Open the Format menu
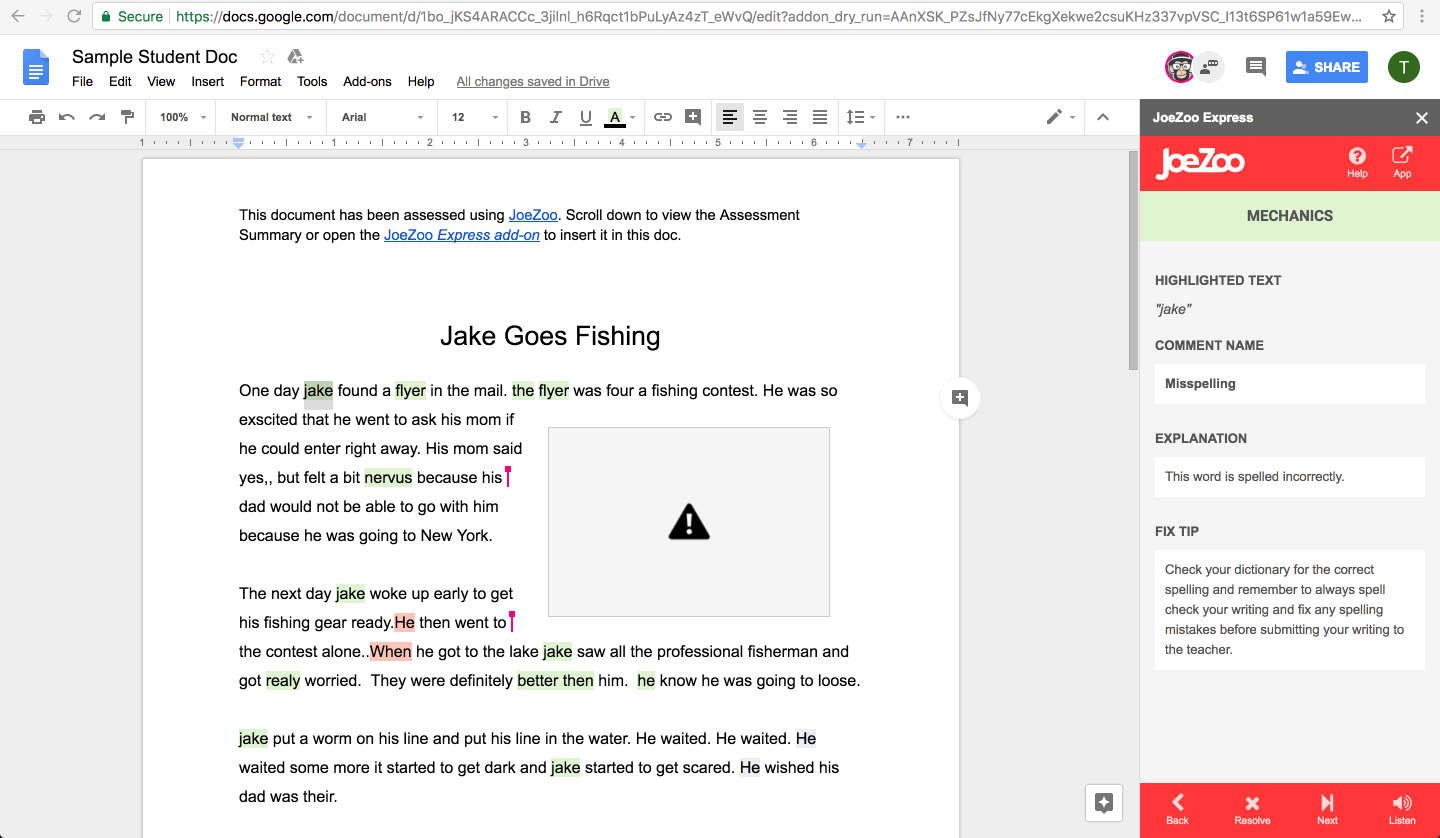Image resolution: width=1440 pixels, height=838 pixels. pyautogui.click(x=261, y=82)
